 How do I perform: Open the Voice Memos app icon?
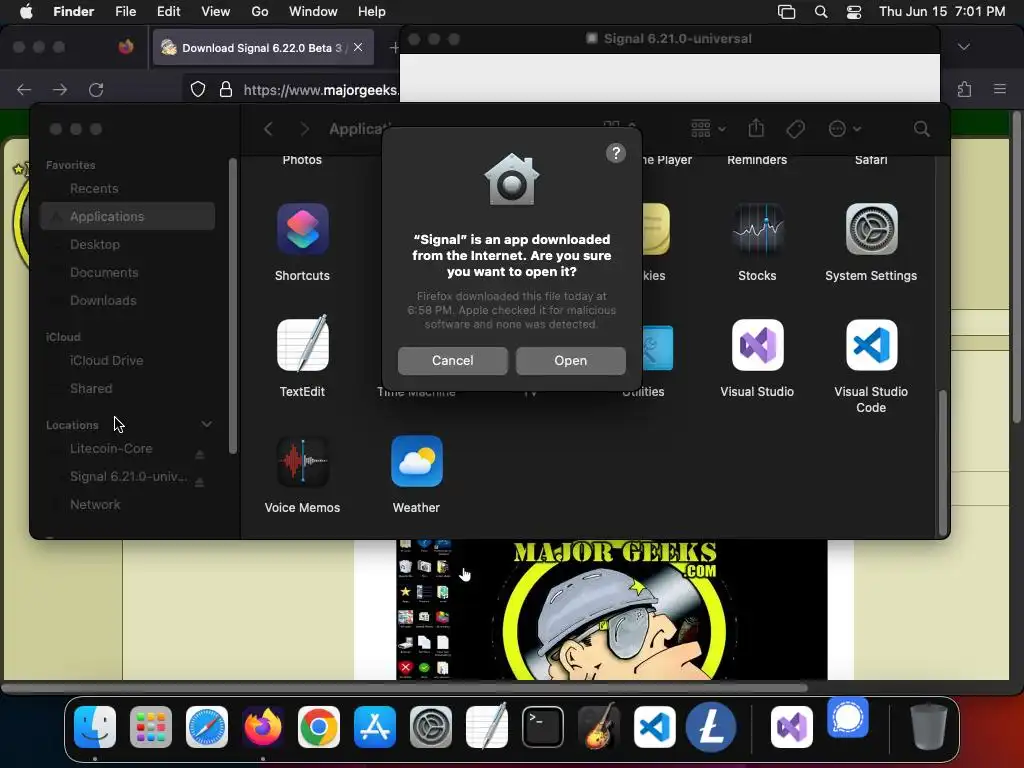pyautogui.click(x=302, y=461)
